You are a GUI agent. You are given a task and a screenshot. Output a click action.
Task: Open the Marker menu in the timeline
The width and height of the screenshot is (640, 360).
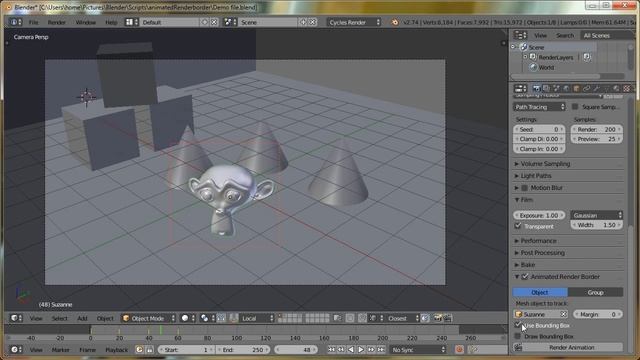pyautogui.click(x=60, y=349)
